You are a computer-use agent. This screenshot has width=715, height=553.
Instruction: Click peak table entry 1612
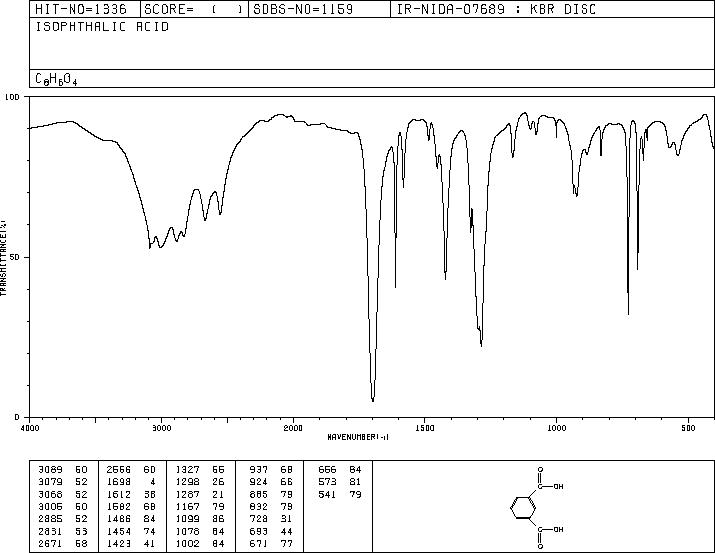tap(119, 494)
